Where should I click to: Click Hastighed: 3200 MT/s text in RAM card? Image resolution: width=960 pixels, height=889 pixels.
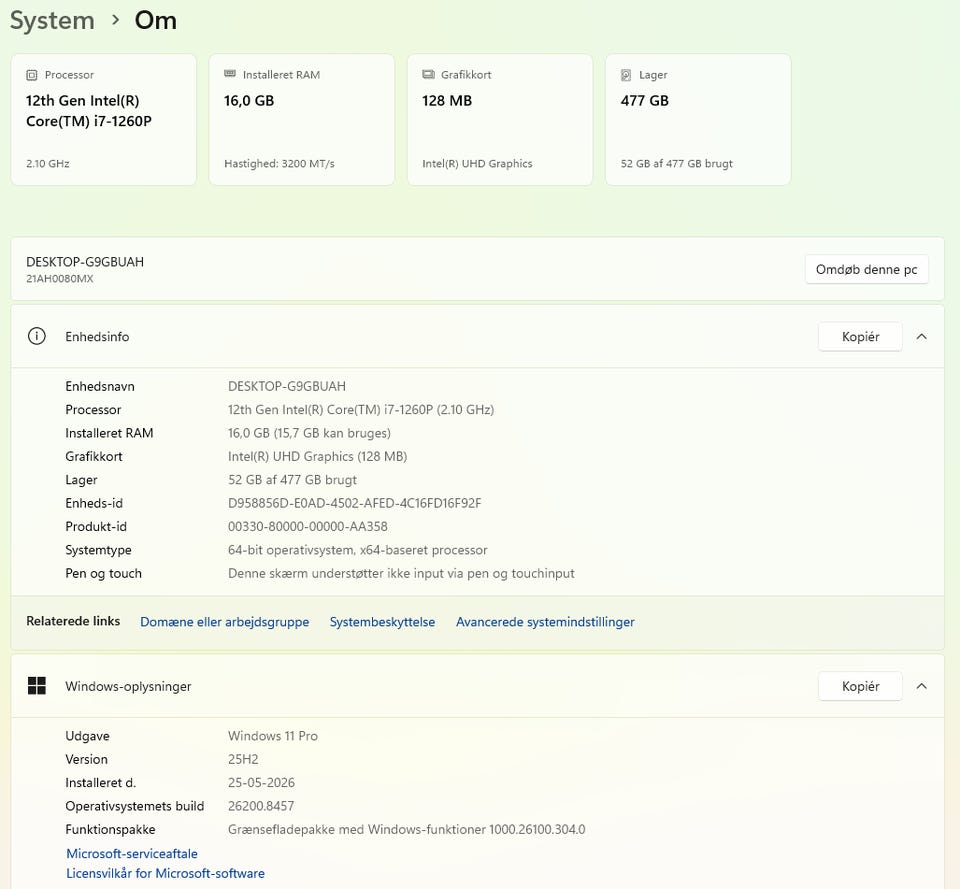pyautogui.click(x=279, y=163)
